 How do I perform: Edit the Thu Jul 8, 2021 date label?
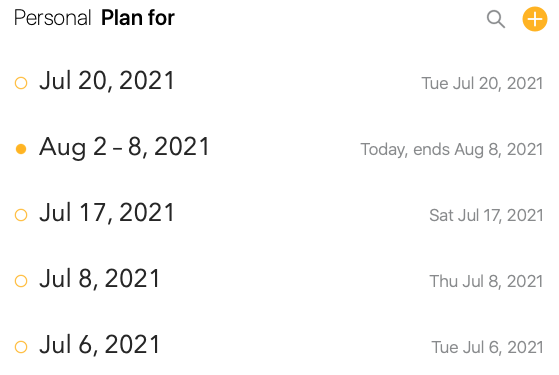pyautogui.click(x=486, y=281)
